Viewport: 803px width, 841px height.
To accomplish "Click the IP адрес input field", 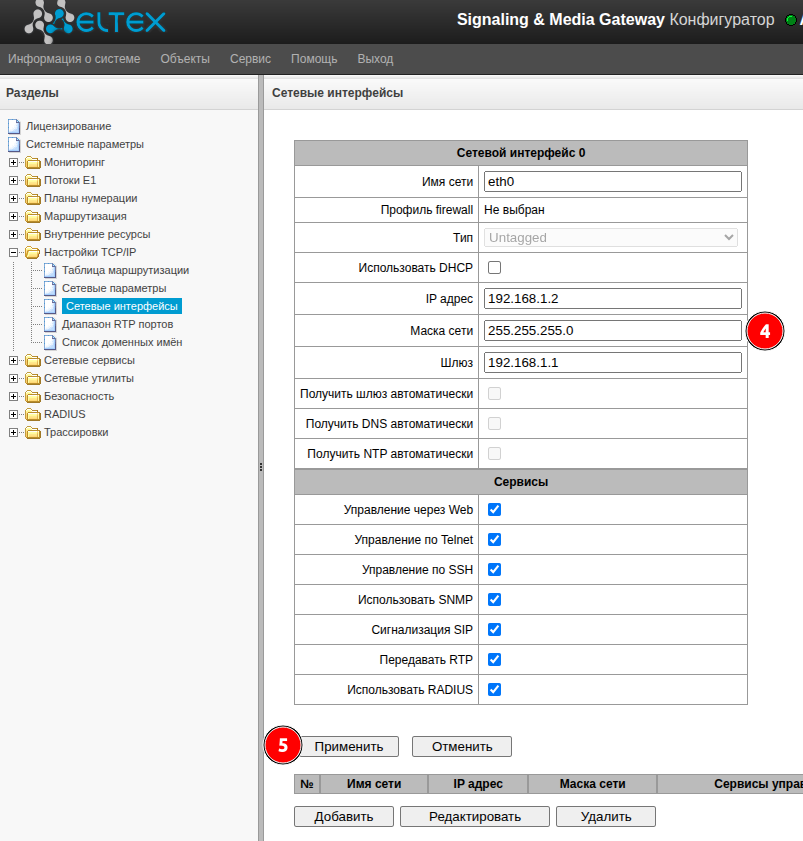I will [x=611, y=299].
